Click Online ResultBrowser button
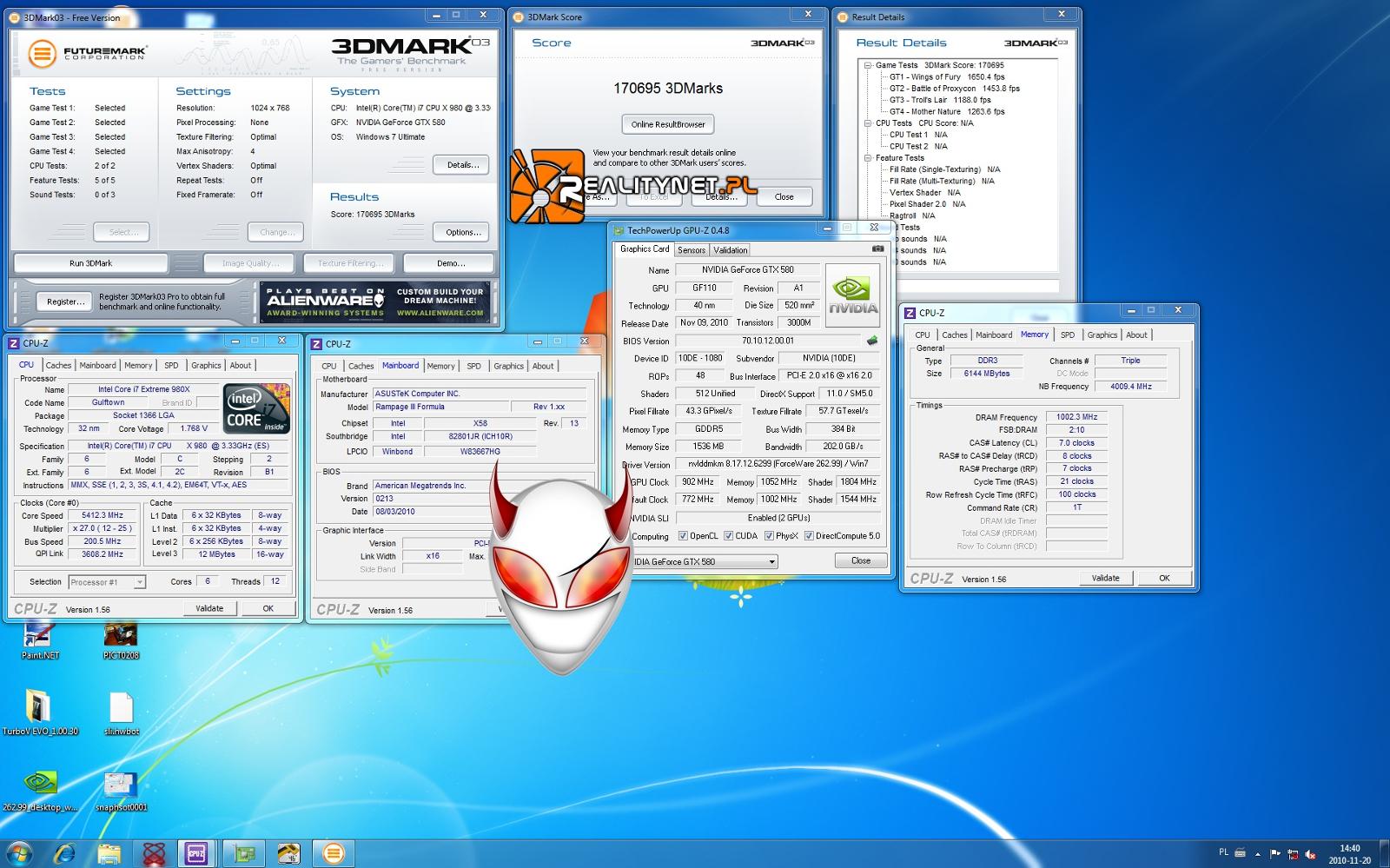This screenshot has height=868, width=1390. coord(668,124)
